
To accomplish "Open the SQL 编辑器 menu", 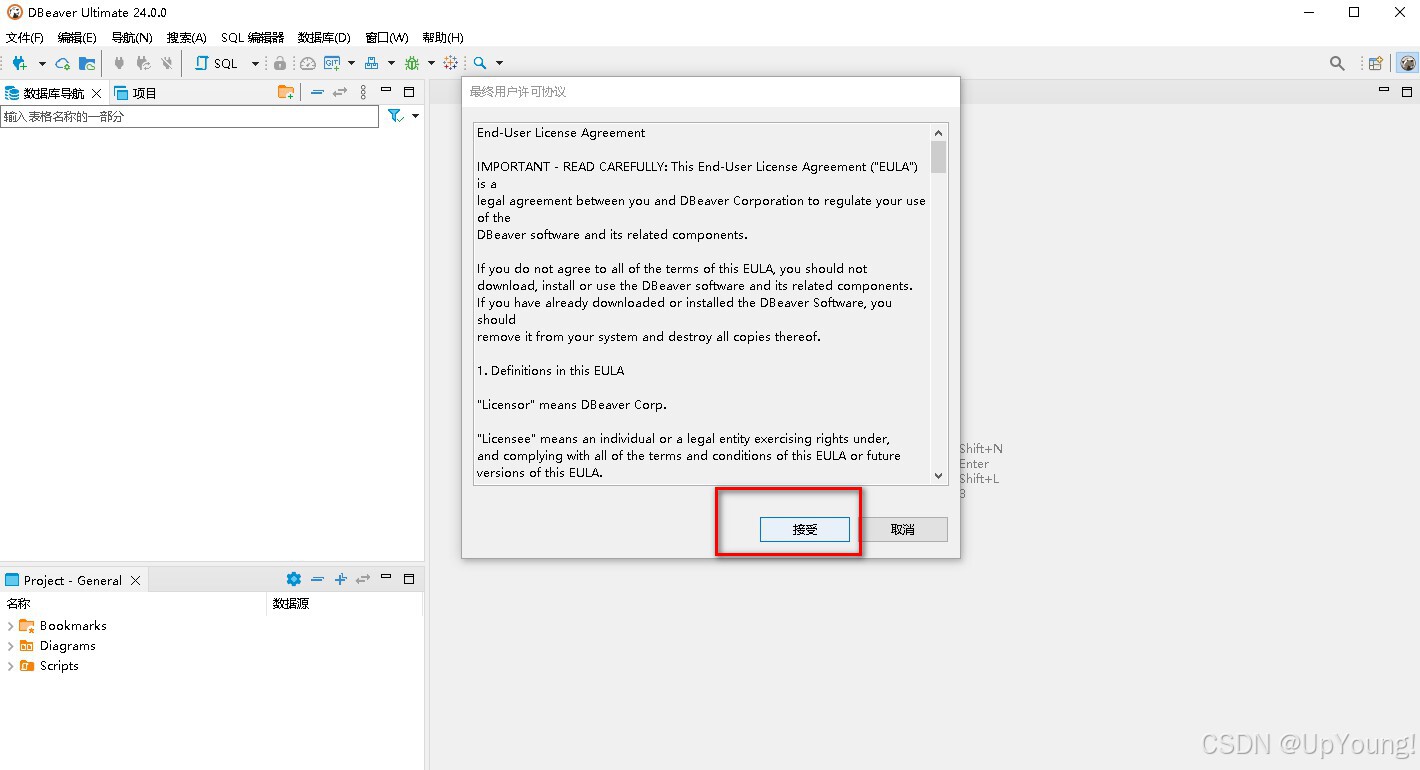I will point(252,38).
